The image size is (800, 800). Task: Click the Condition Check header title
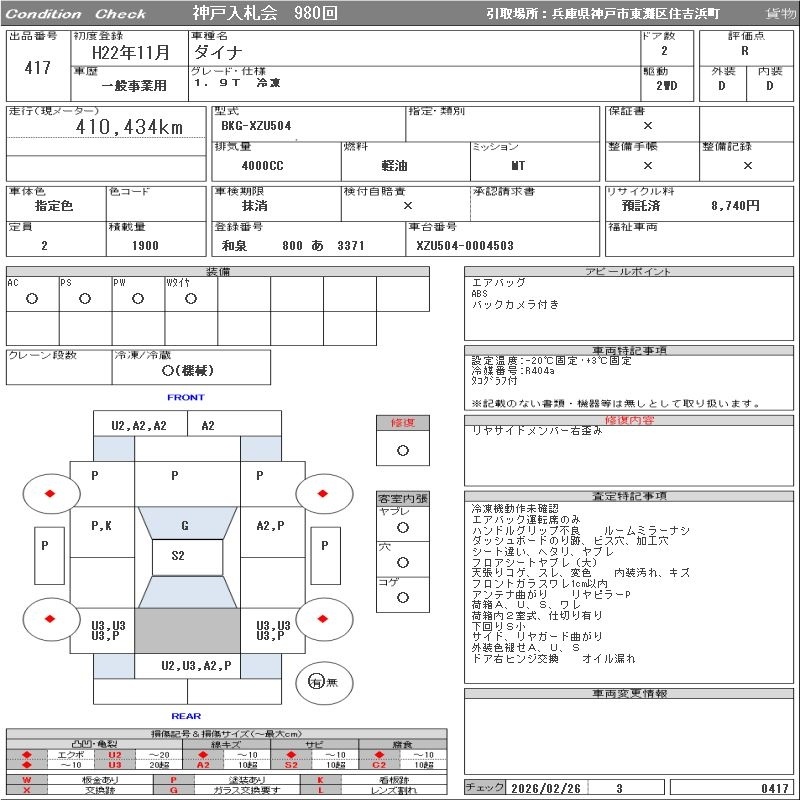(76, 14)
